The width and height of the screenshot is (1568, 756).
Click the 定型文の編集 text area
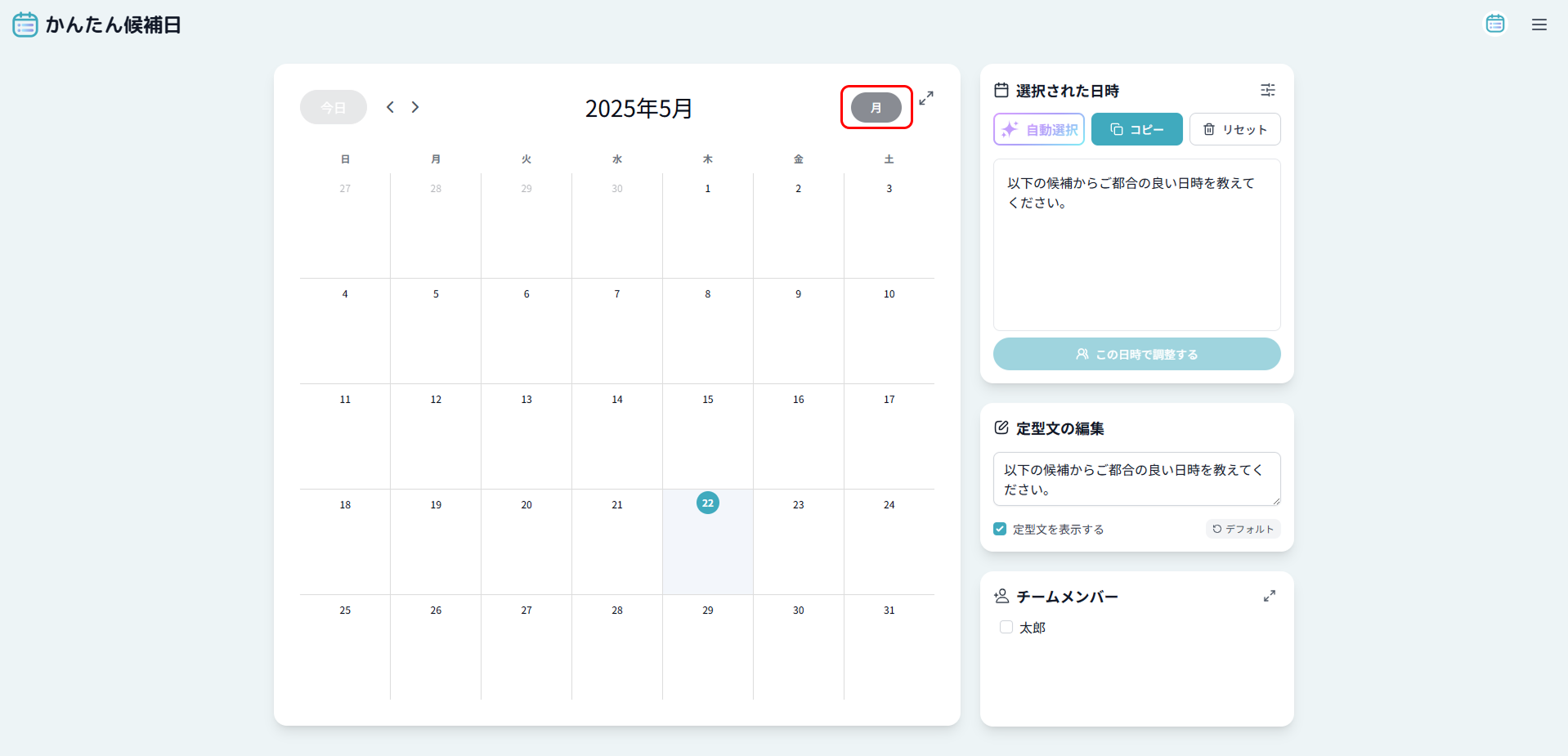[x=1137, y=479]
